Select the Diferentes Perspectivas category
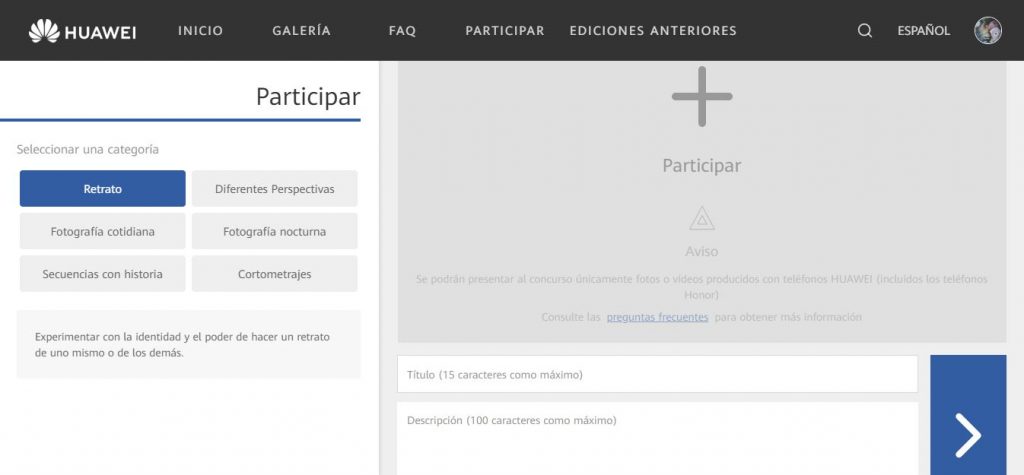1024x475 pixels. (274, 189)
